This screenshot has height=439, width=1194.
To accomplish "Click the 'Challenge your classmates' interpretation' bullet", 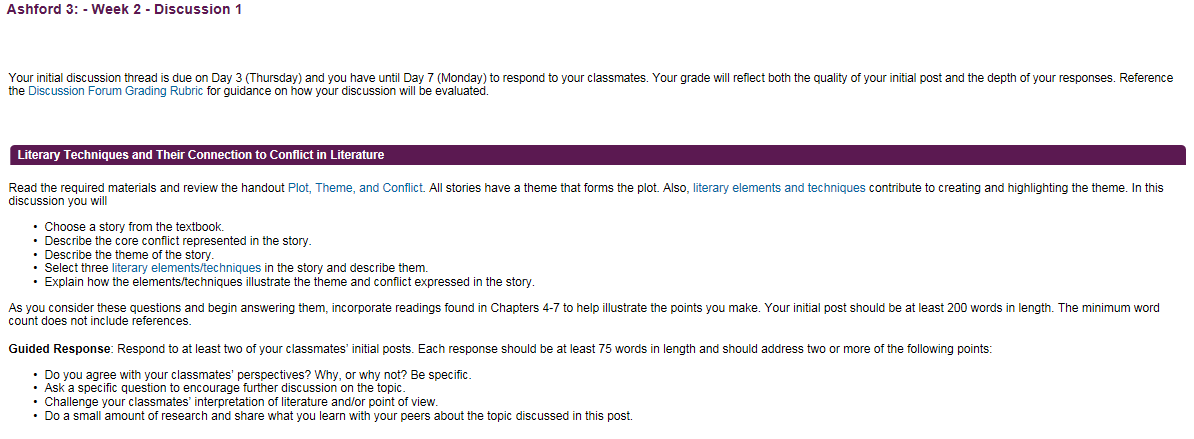I will pos(241,402).
